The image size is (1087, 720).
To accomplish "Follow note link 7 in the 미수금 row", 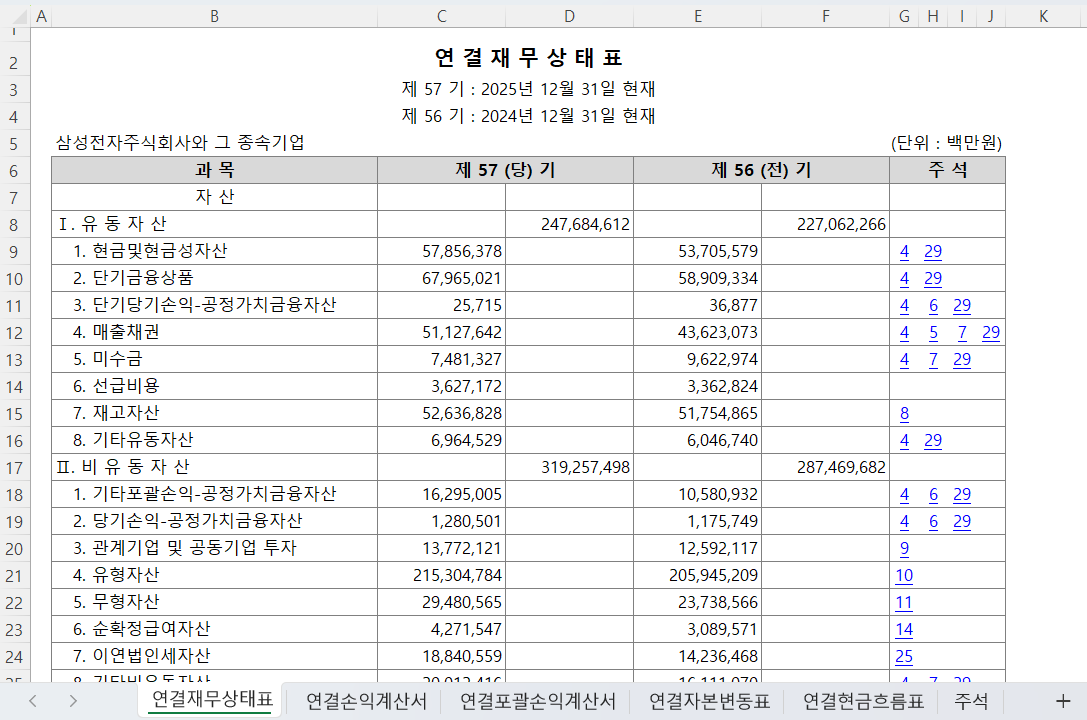I will click(933, 360).
